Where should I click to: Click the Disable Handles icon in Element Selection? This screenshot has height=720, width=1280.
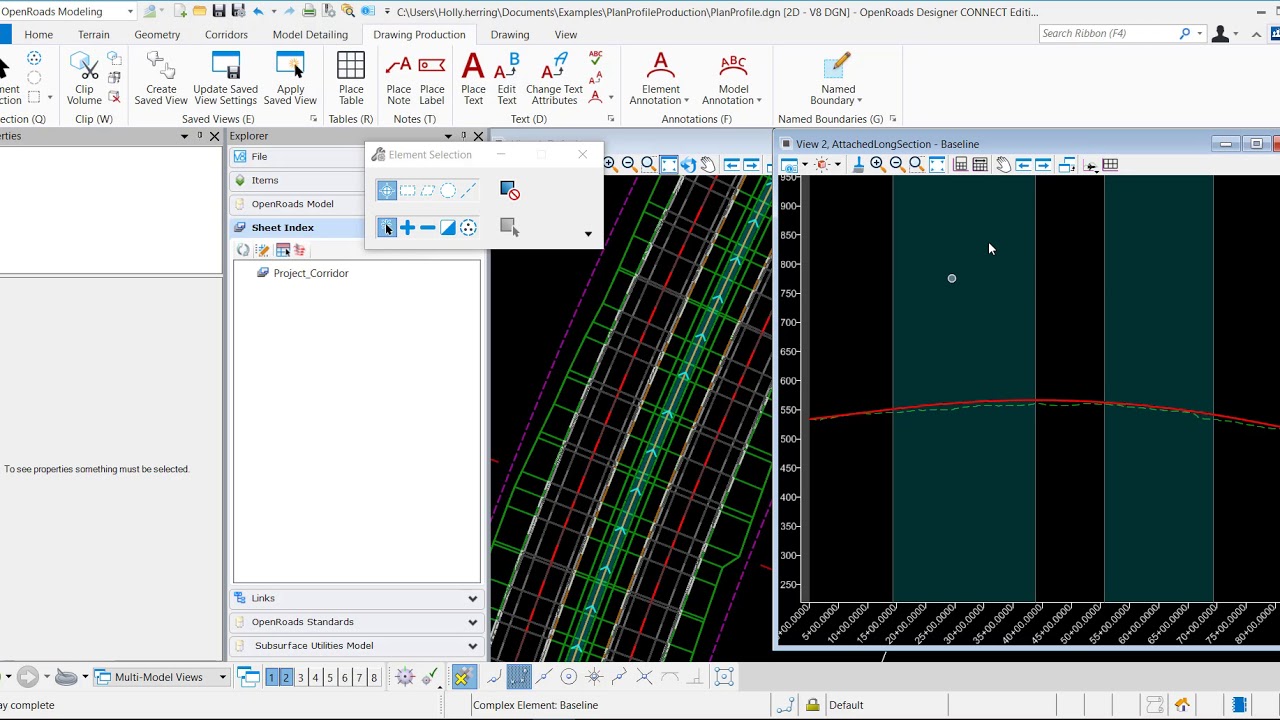(x=509, y=190)
